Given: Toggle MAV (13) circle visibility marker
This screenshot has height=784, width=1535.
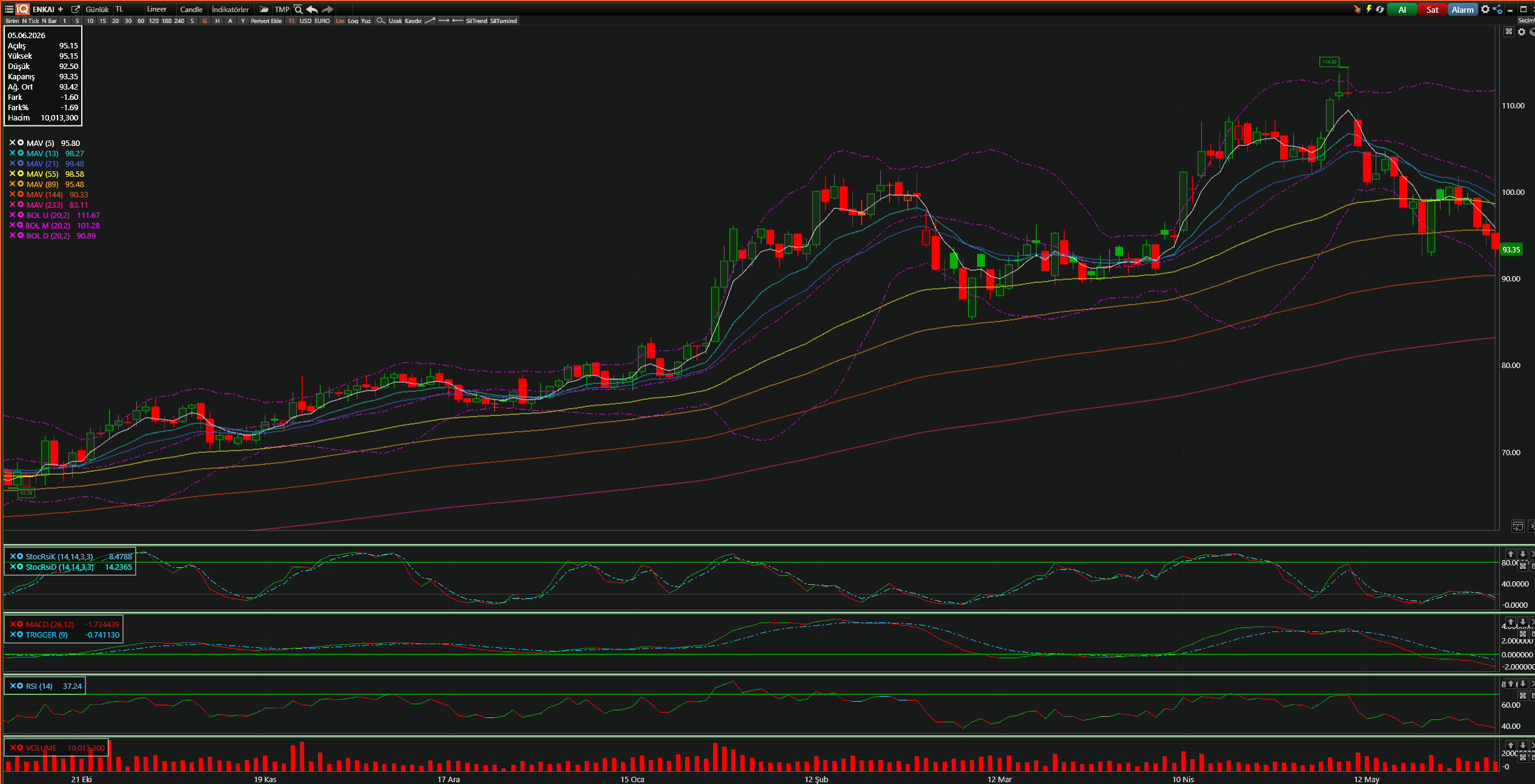Looking at the screenshot, I should [21, 153].
